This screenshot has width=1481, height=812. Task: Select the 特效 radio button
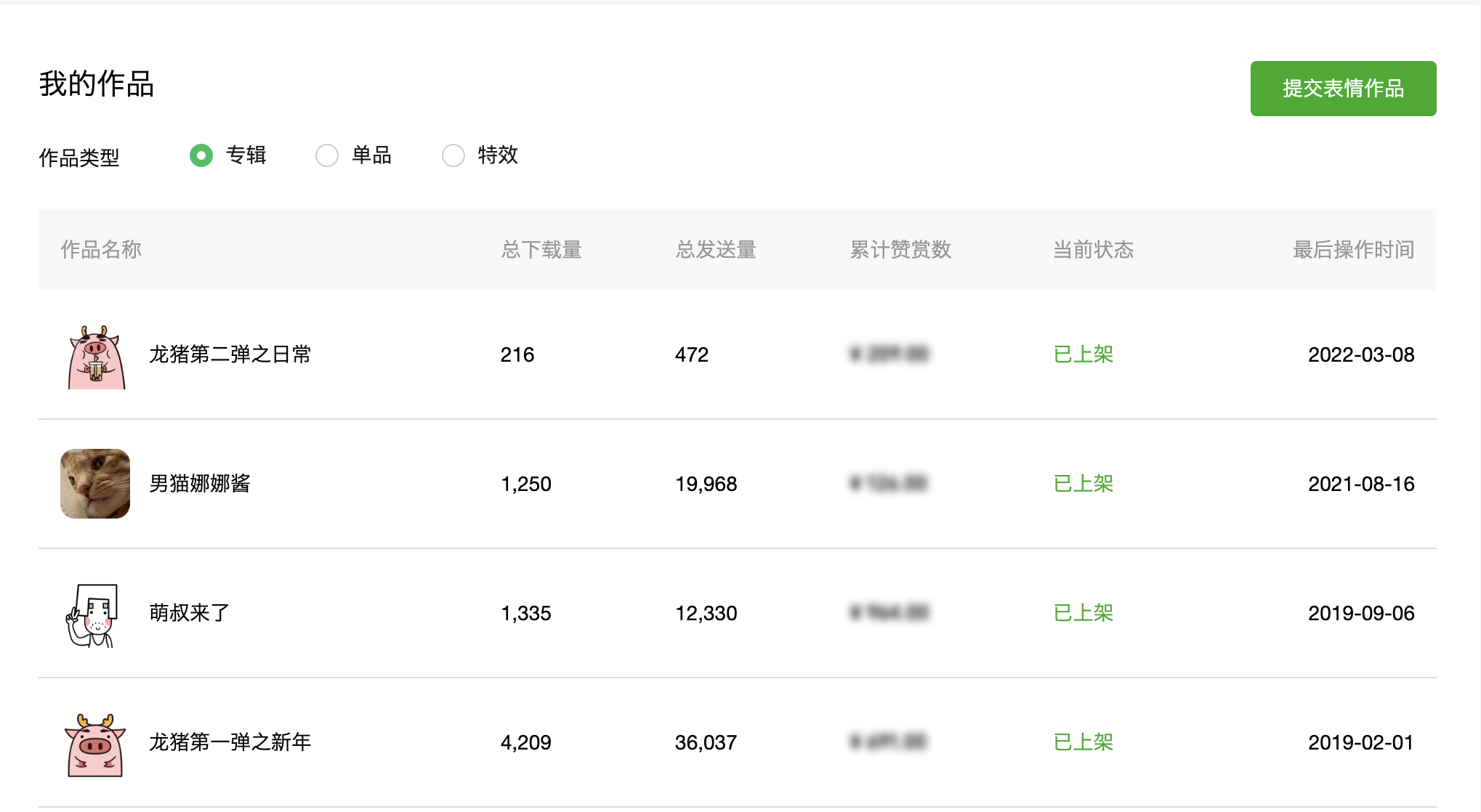tap(453, 155)
